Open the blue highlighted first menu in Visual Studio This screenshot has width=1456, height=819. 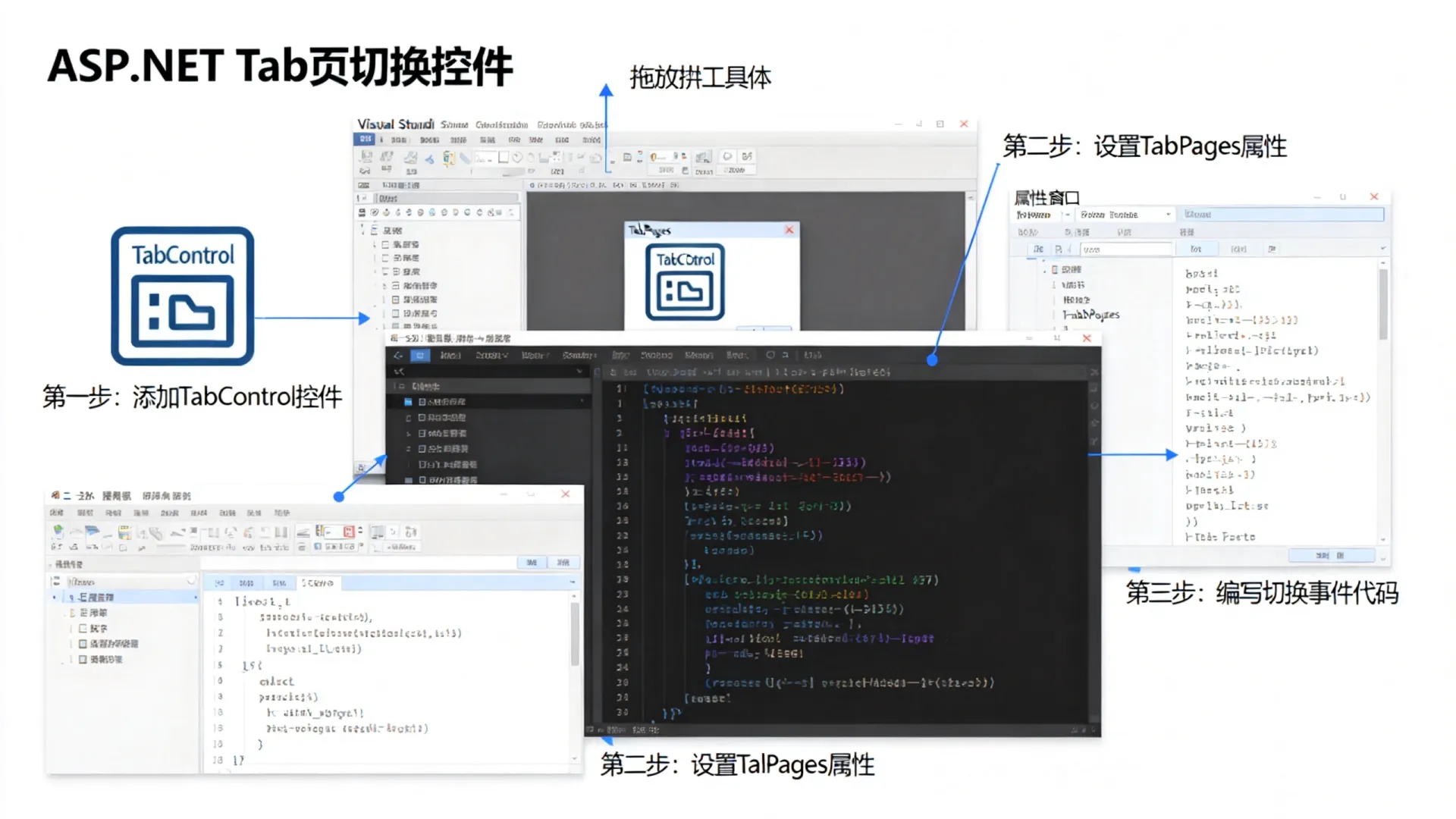pyautogui.click(x=365, y=140)
